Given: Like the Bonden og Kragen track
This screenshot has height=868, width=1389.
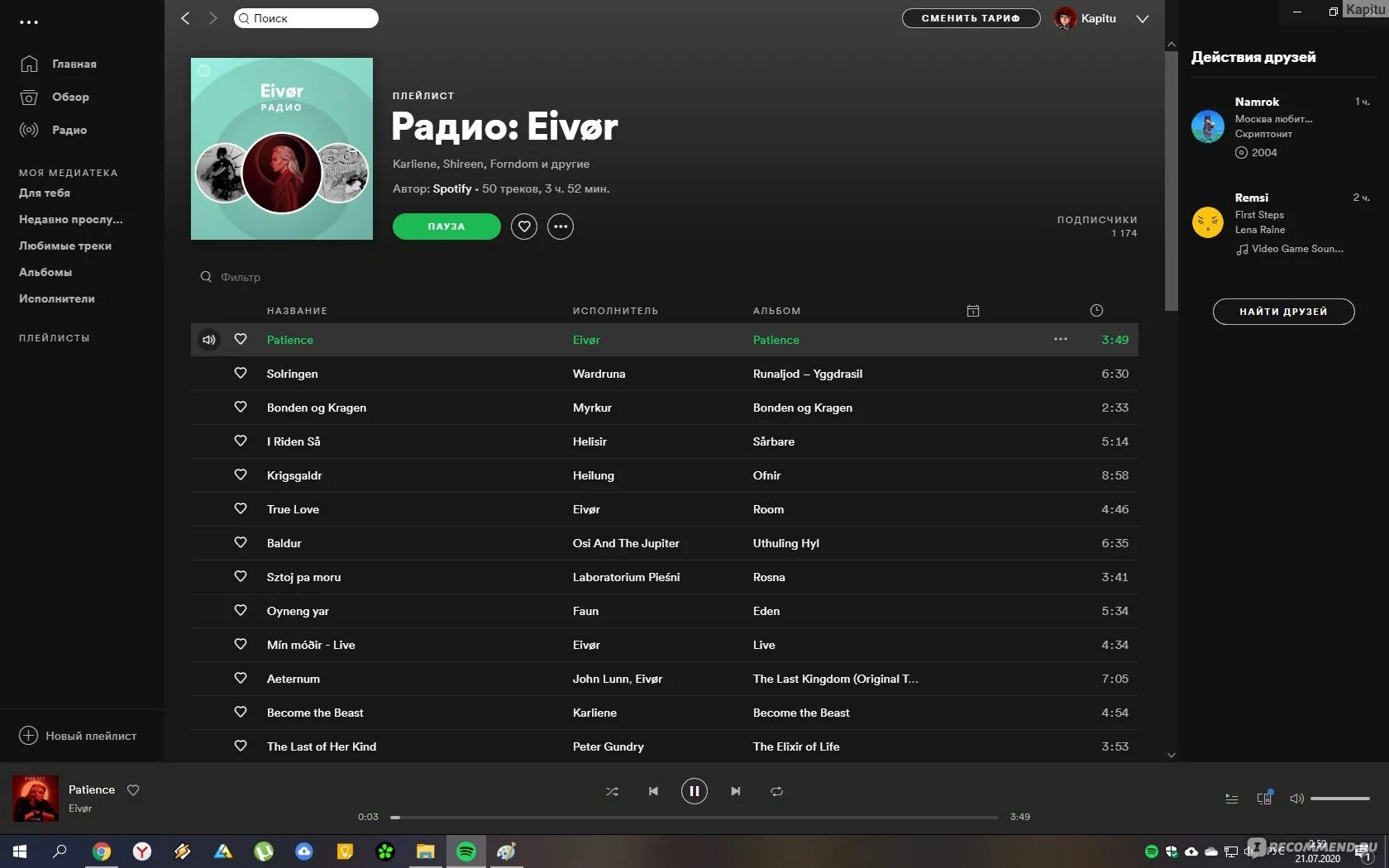Looking at the screenshot, I should click(x=241, y=407).
